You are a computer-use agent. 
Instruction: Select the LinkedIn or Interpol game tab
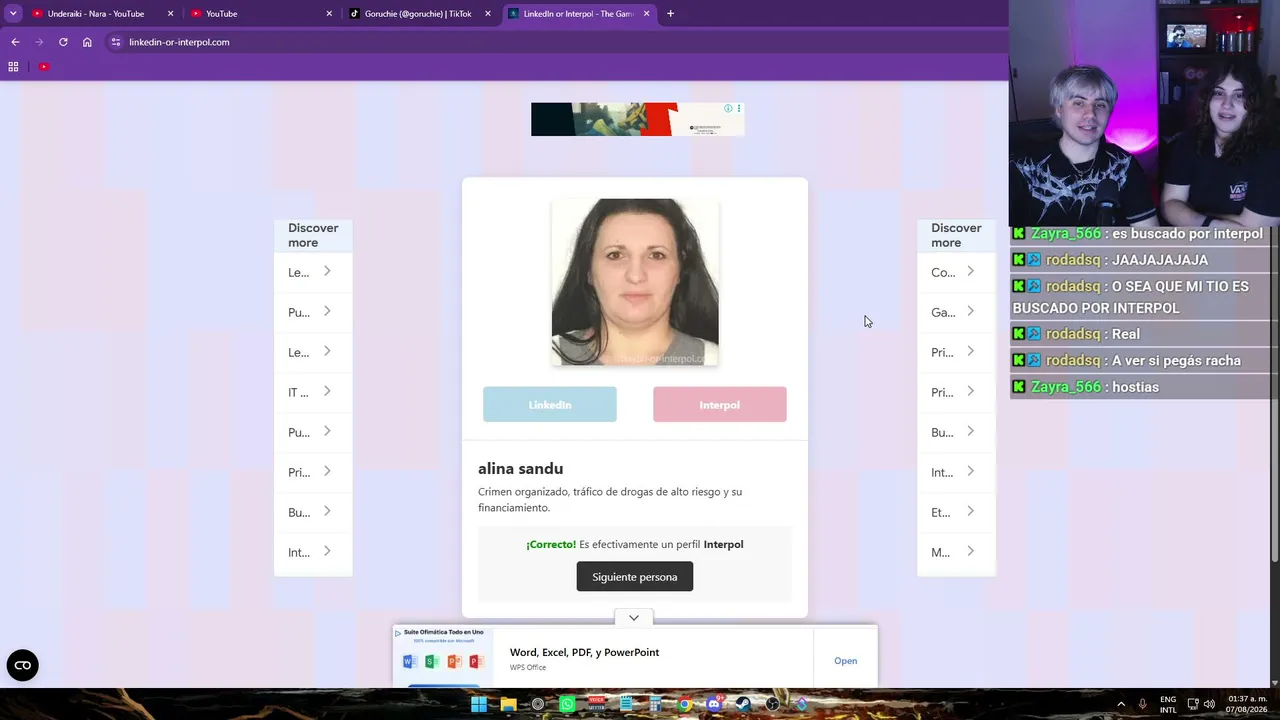pos(578,14)
